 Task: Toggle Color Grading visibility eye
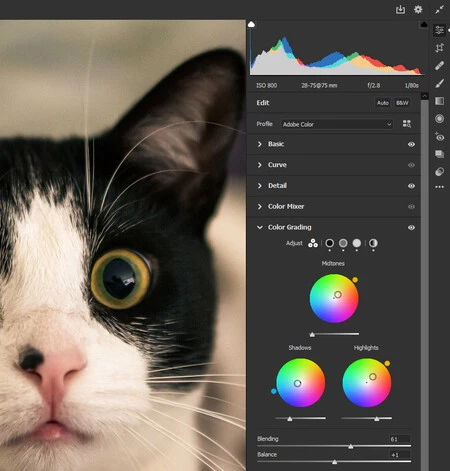(x=411, y=228)
